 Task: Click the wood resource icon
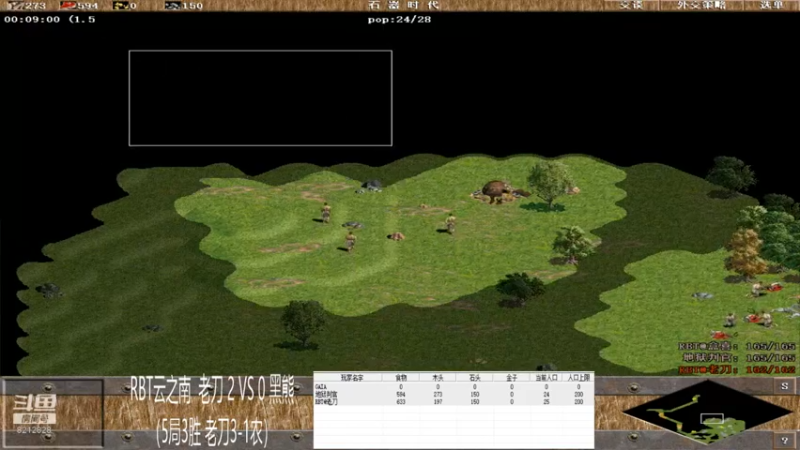pyautogui.click(x=16, y=6)
